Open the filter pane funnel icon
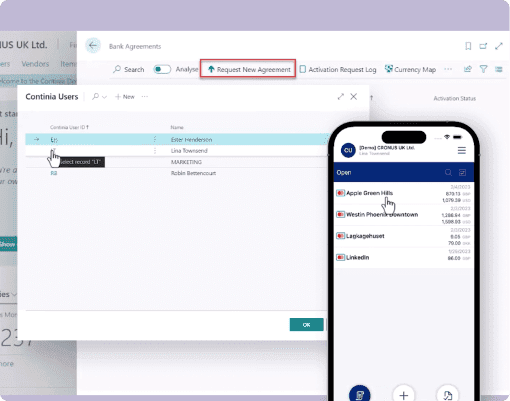 coord(483,69)
